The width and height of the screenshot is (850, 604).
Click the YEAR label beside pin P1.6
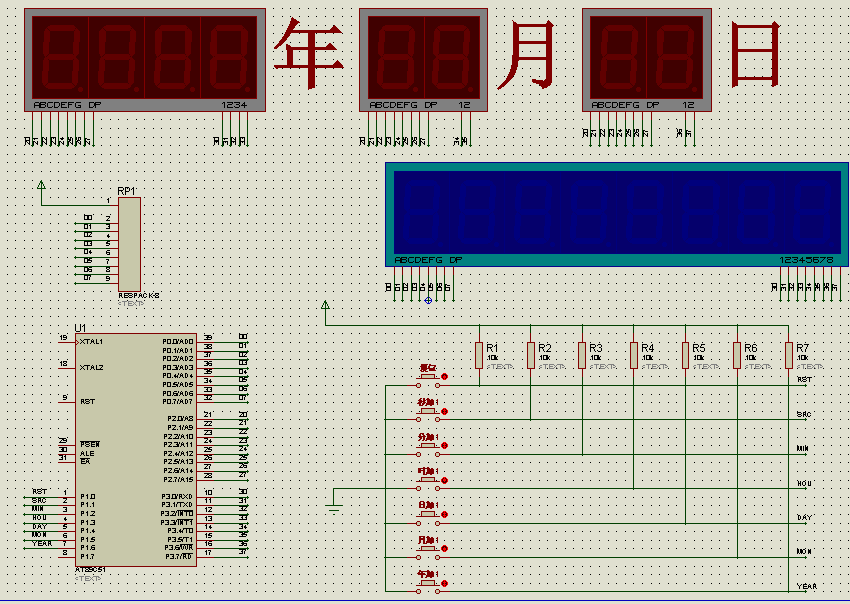[x=42, y=543]
